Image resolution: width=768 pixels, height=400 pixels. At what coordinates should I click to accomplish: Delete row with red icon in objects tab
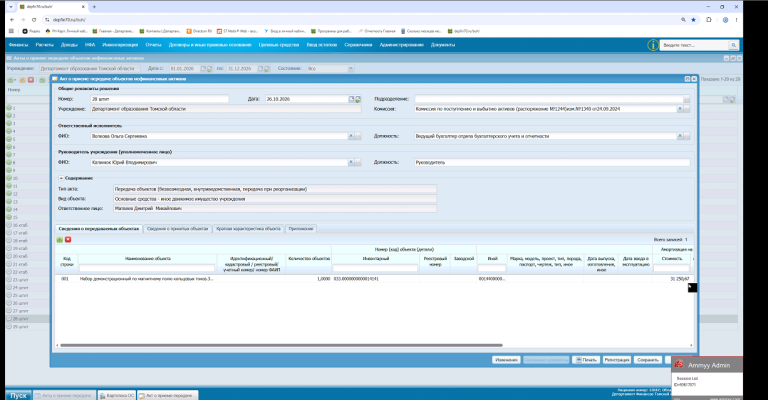pyautogui.click(x=68, y=239)
